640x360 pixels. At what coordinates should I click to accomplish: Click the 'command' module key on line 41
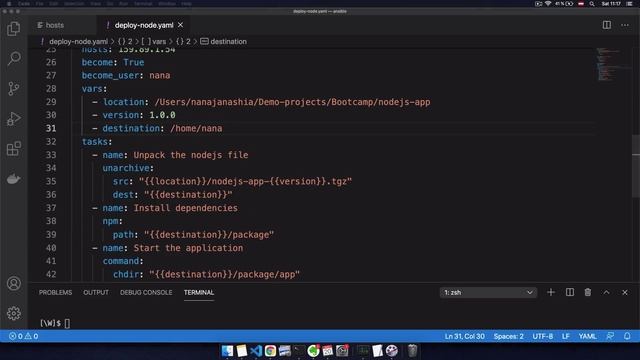coord(120,261)
